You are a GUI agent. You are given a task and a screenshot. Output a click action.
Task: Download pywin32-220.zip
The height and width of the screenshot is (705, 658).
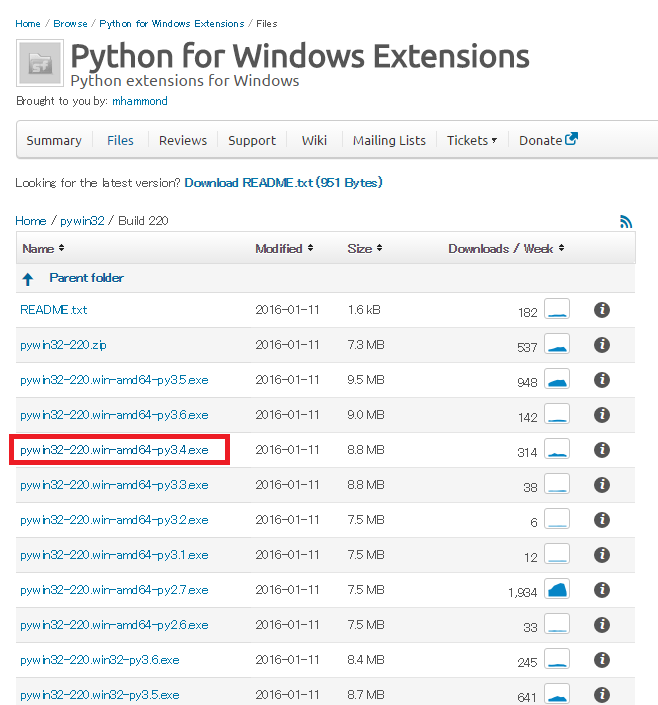63,345
